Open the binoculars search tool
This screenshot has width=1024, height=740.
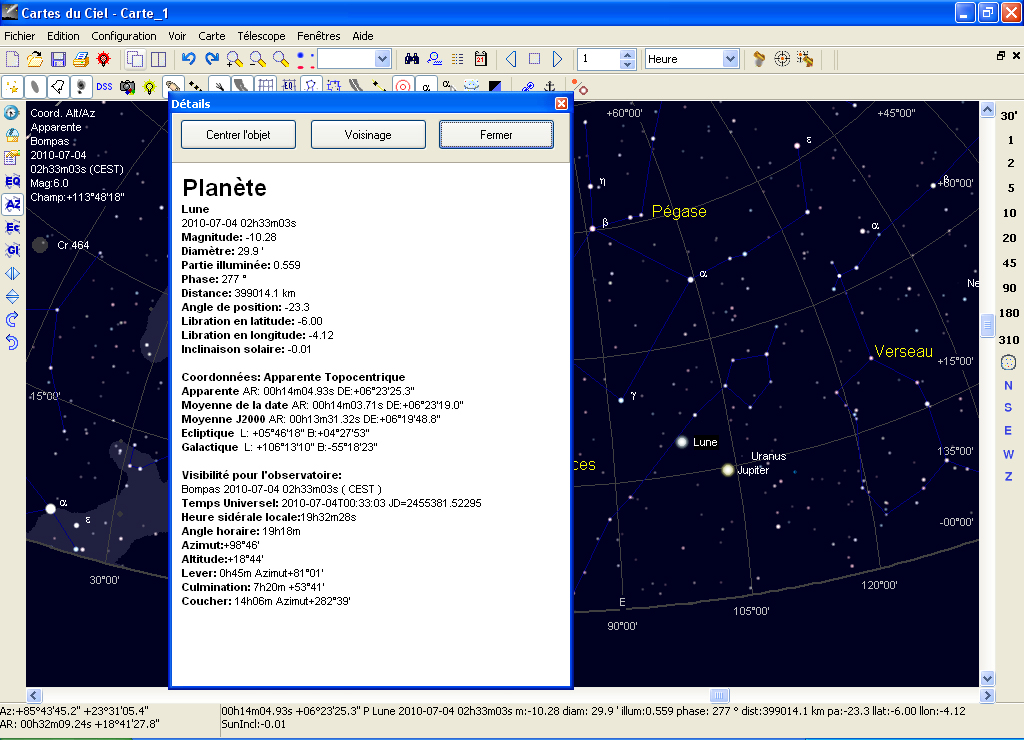tap(411, 59)
